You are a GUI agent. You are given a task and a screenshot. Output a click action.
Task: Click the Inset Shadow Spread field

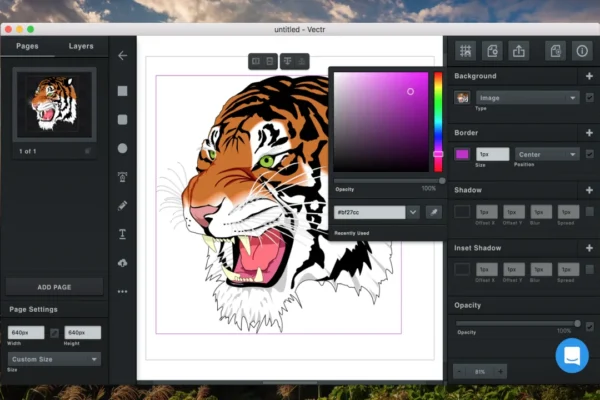point(568,269)
